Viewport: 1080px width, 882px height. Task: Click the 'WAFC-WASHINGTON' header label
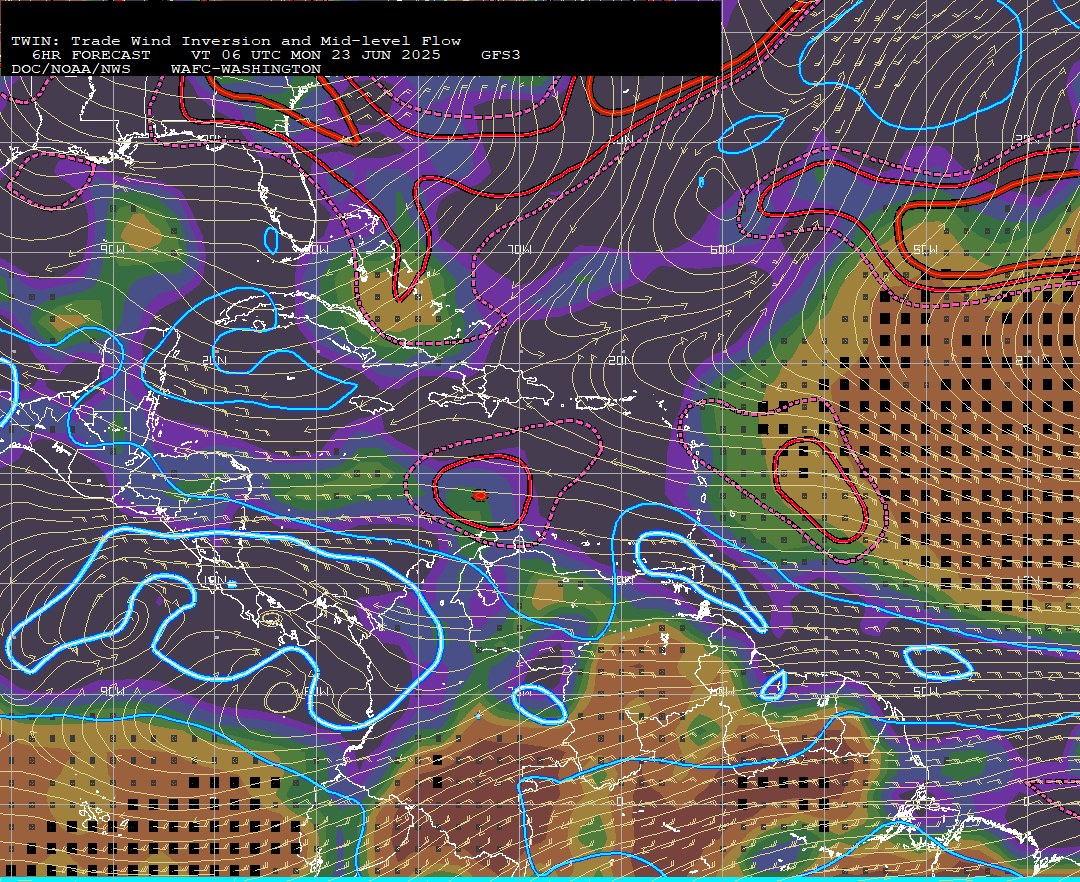(246, 69)
